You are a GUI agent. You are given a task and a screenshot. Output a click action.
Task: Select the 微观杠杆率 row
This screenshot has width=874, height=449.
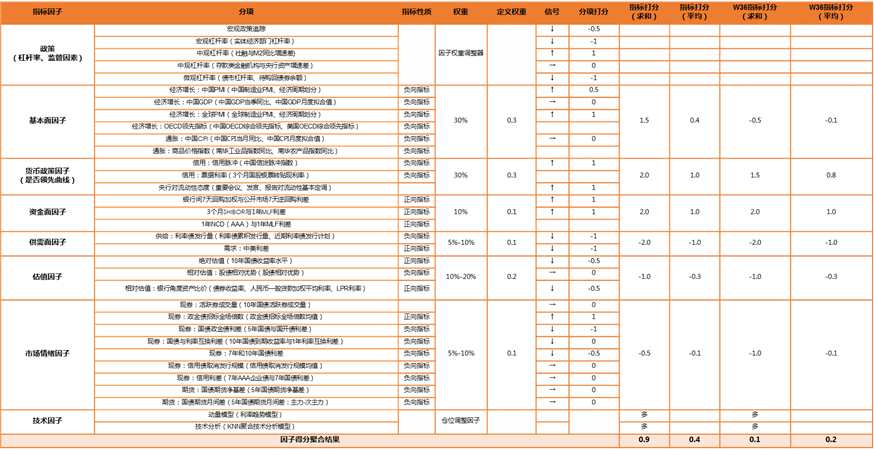coord(246,78)
